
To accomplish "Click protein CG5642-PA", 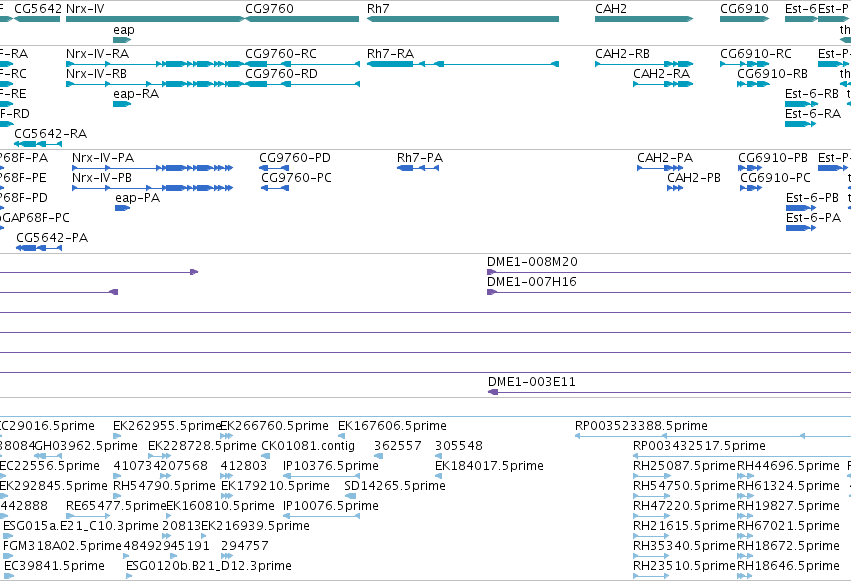I will pos(39,248).
